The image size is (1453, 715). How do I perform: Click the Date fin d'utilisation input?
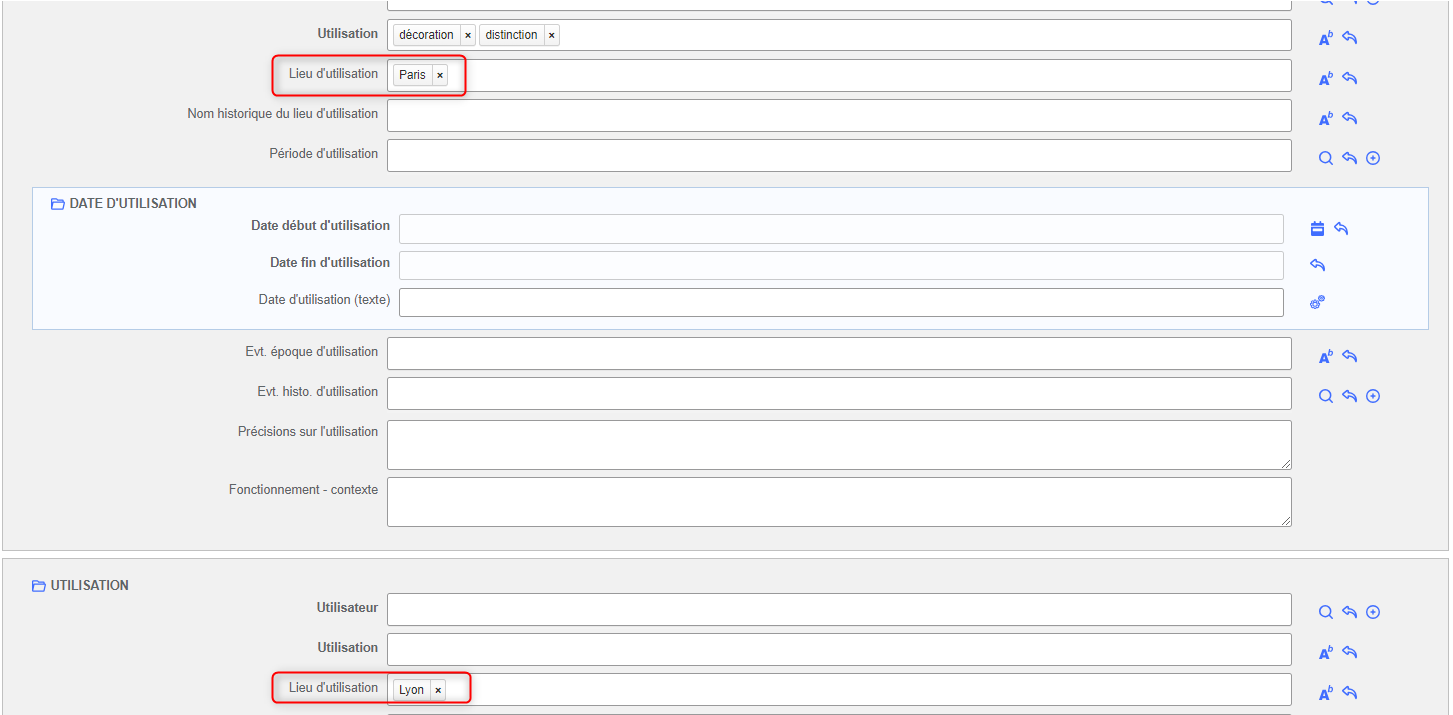[841, 265]
